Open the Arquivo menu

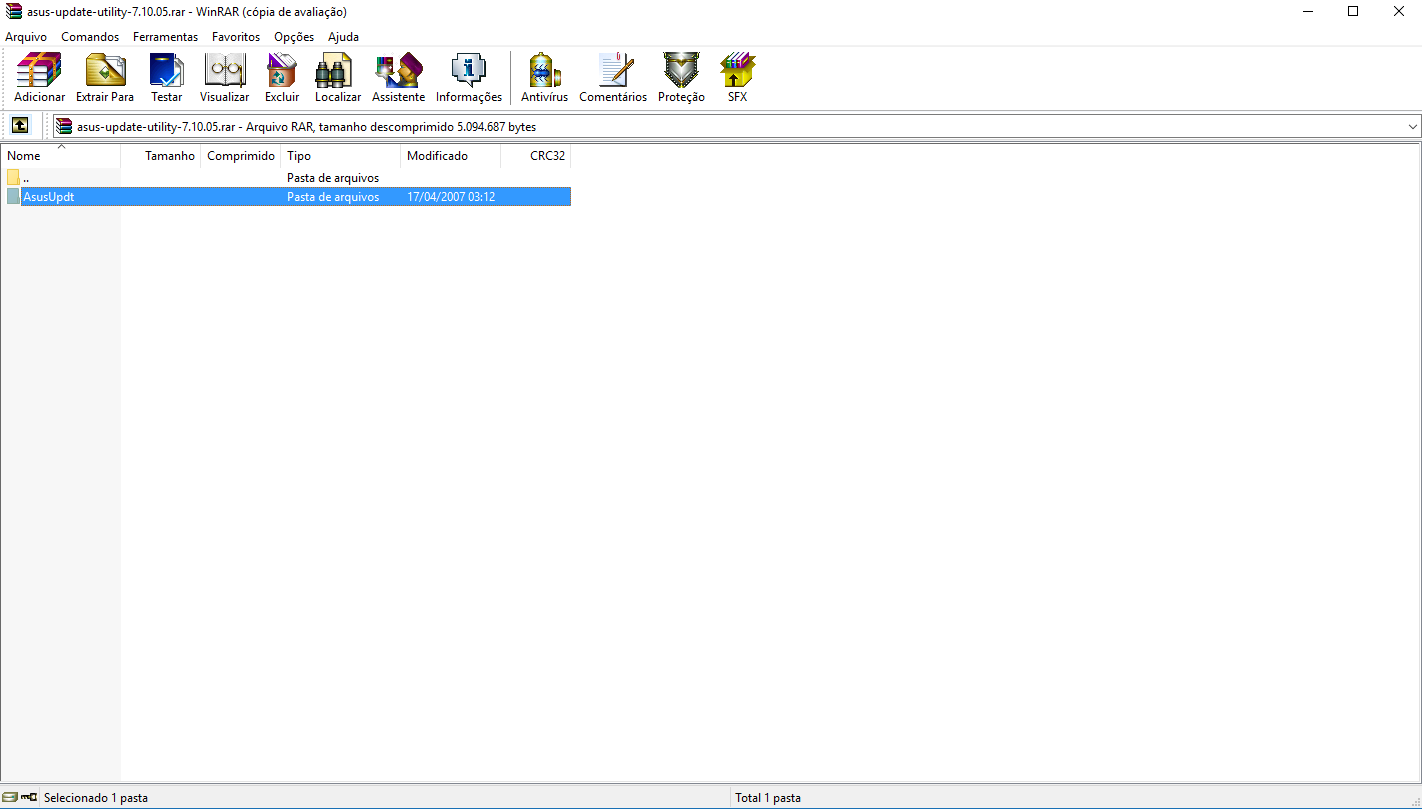(26, 37)
